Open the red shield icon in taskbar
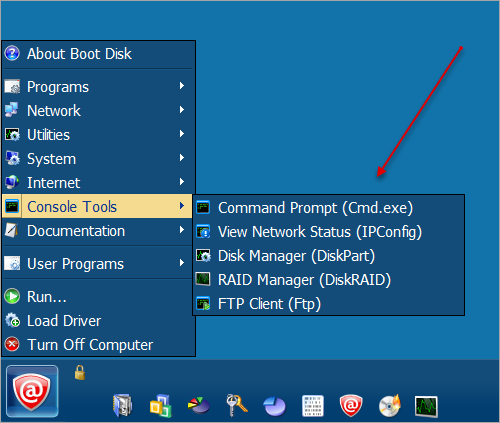The width and height of the screenshot is (500, 423). coord(351,406)
